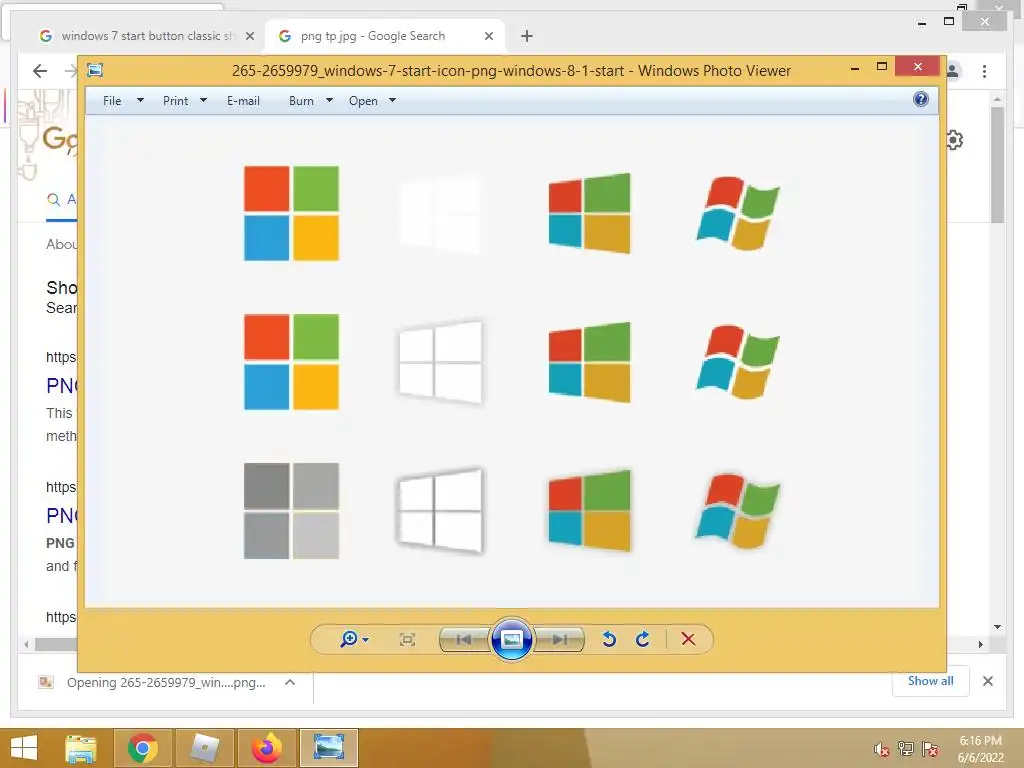The width and height of the screenshot is (1024, 768).
Task: Open the File menu in Photo Viewer
Action: (112, 101)
